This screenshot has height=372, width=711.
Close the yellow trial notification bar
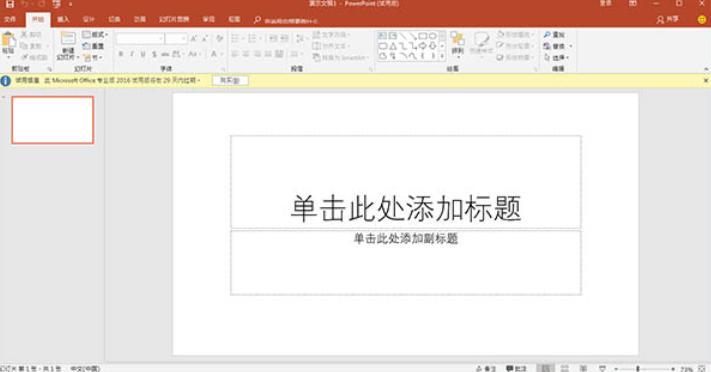706,80
